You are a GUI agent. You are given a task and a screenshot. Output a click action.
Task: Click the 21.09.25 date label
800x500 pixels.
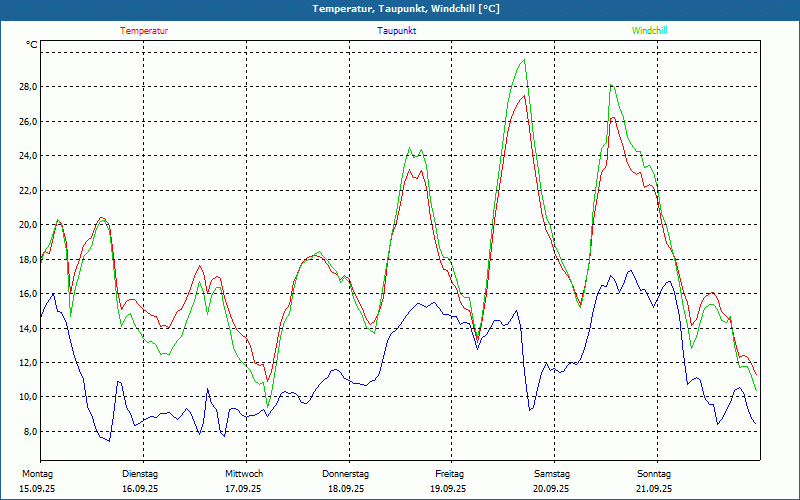point(654,489)
